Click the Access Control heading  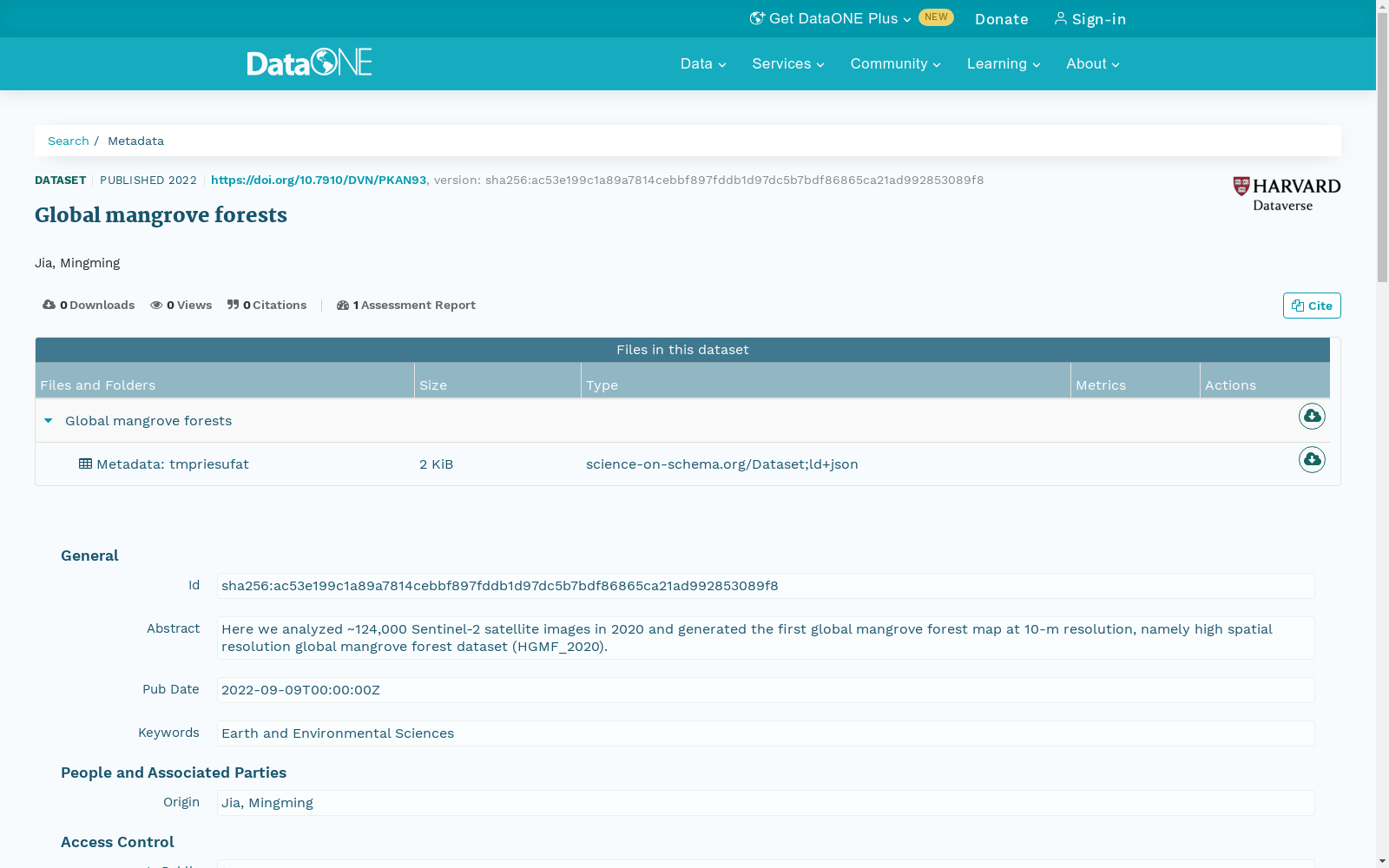pos(117,842)
